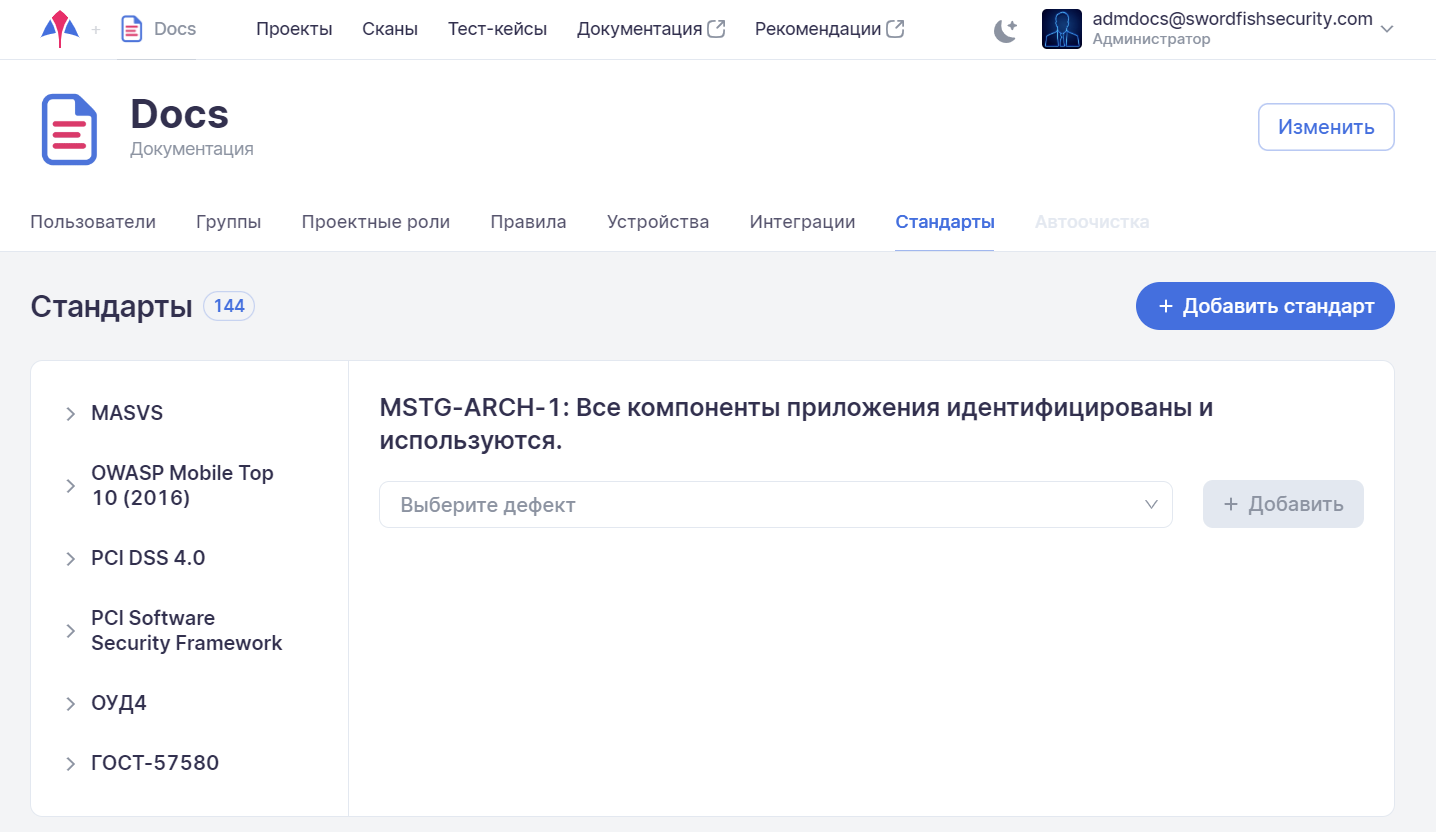Click the large Docs organization icon
The height and width of the screenshot is (832, 1436).
[x=69, y=129]
